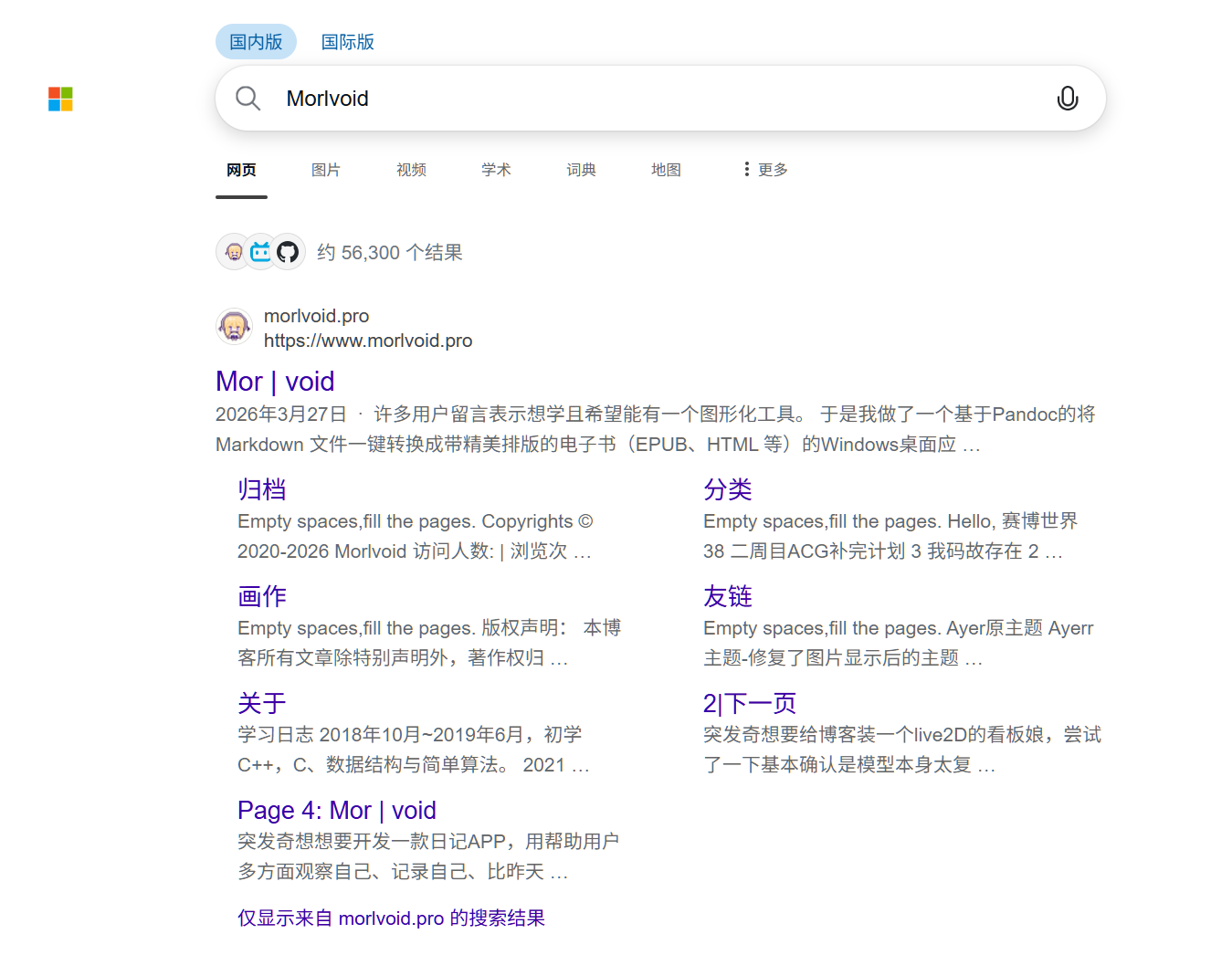Click the GitHub icon beside result count
Screen dimensions: 1232x955
[288, 252]
